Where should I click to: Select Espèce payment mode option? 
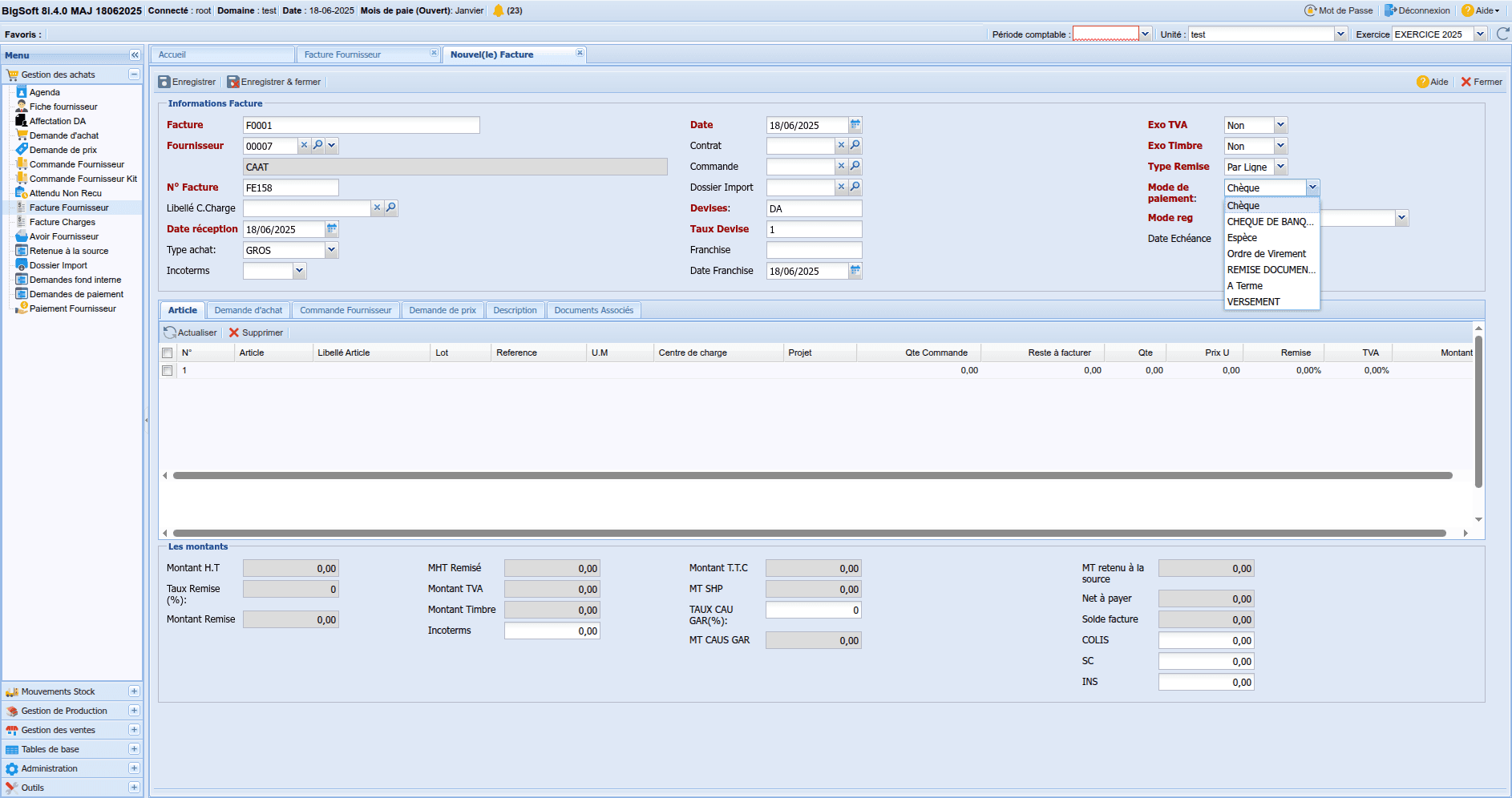pos(1271,238)
